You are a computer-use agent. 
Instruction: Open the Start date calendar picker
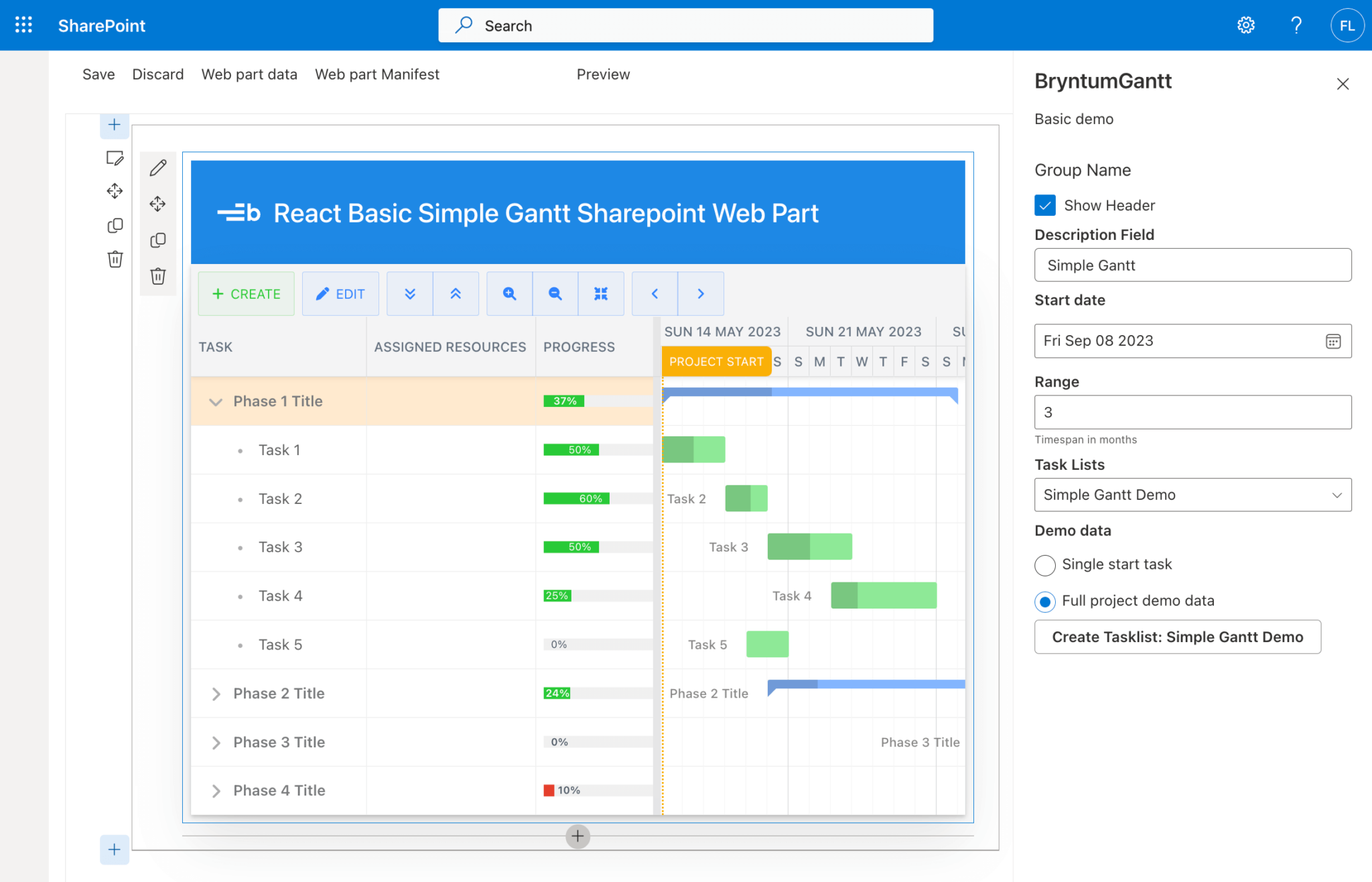click(1332, 341)
